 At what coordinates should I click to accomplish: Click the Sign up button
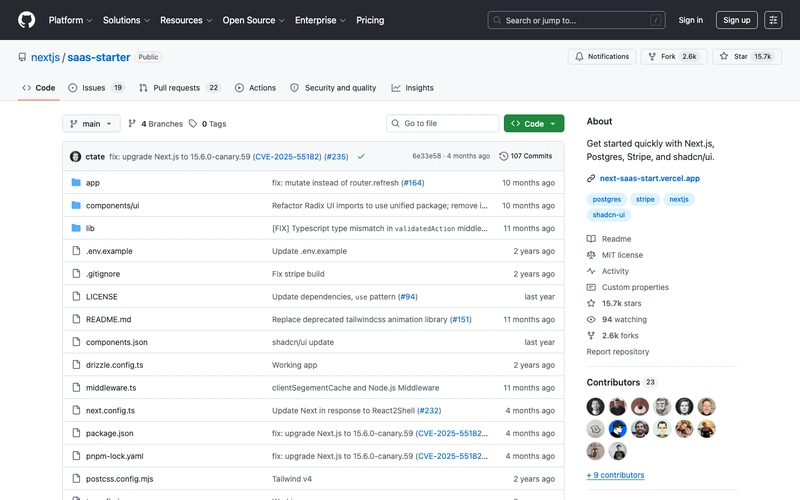[737, 20]
